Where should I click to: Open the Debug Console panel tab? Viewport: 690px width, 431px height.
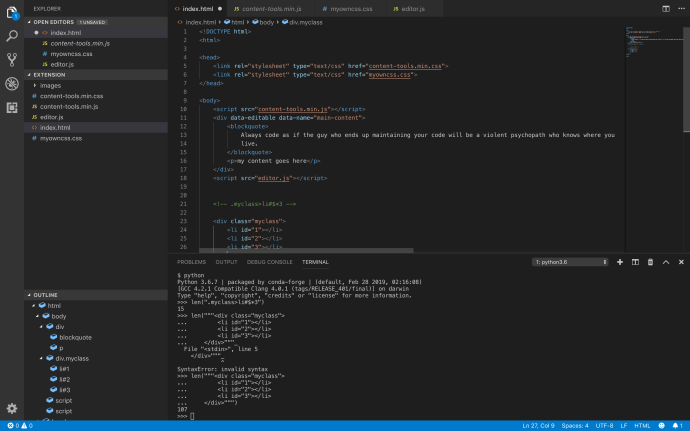click(269, 262)
